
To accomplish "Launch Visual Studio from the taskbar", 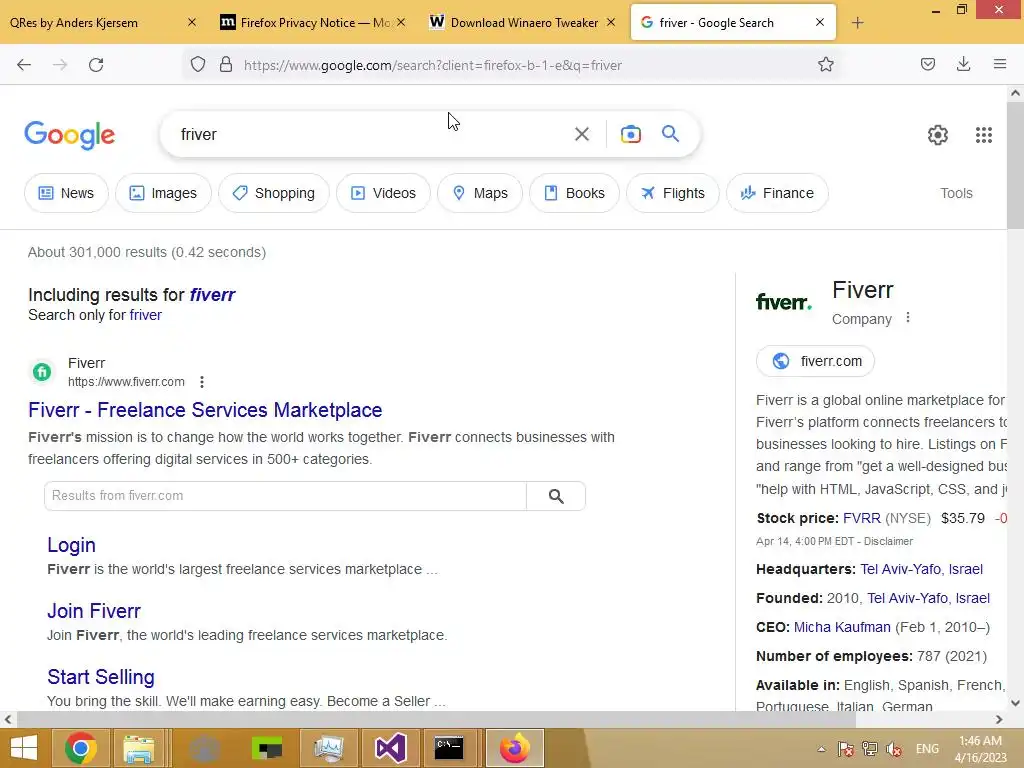I will coord(391,748).
